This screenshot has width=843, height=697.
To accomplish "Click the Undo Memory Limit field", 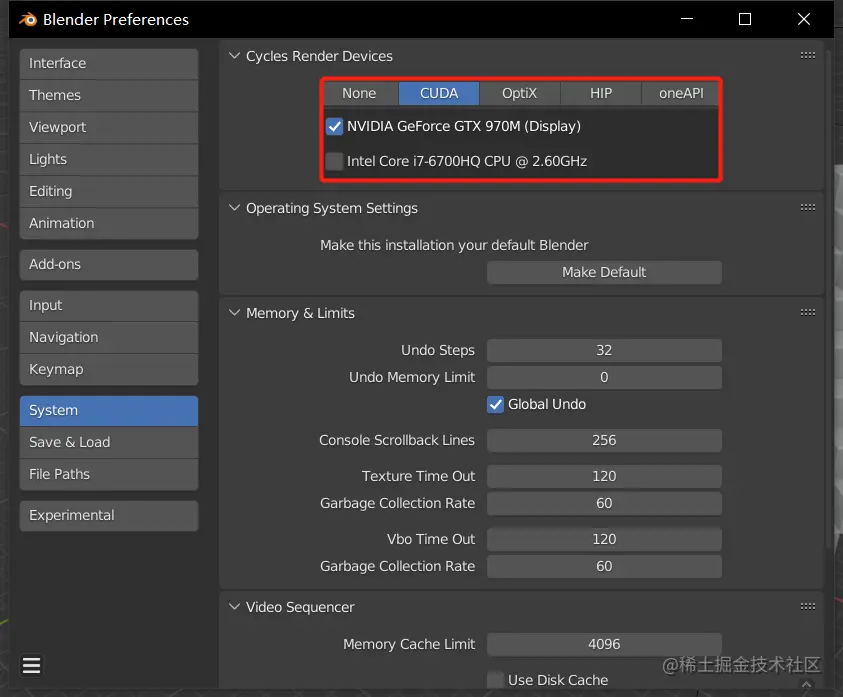I will point(604,378).
